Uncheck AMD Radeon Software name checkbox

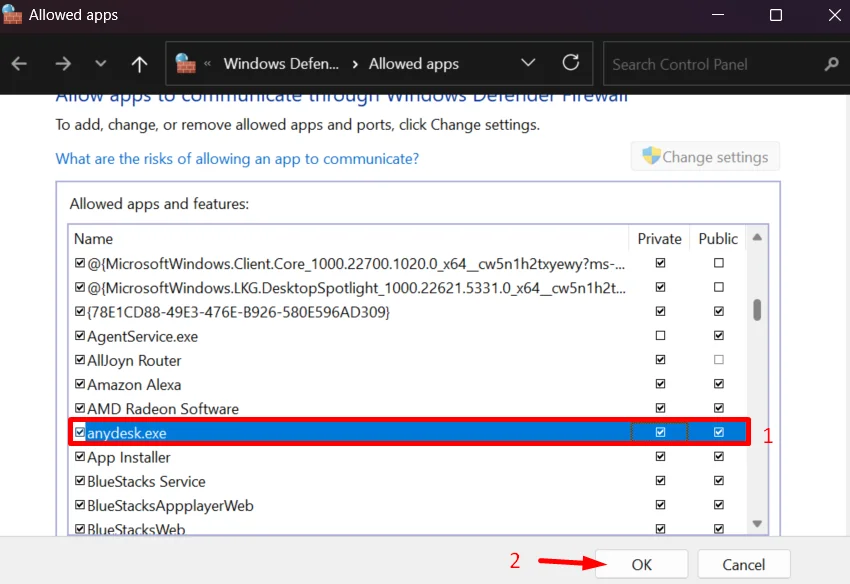pyautogui.click(x=80, y=408)
